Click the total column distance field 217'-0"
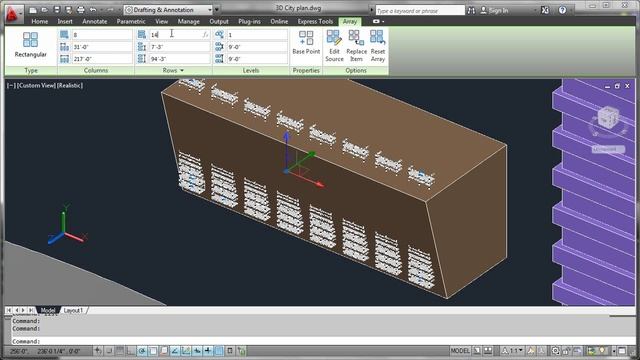Image resolution: width=640 pixels, height=360 pixels. (x=102, y=59)
